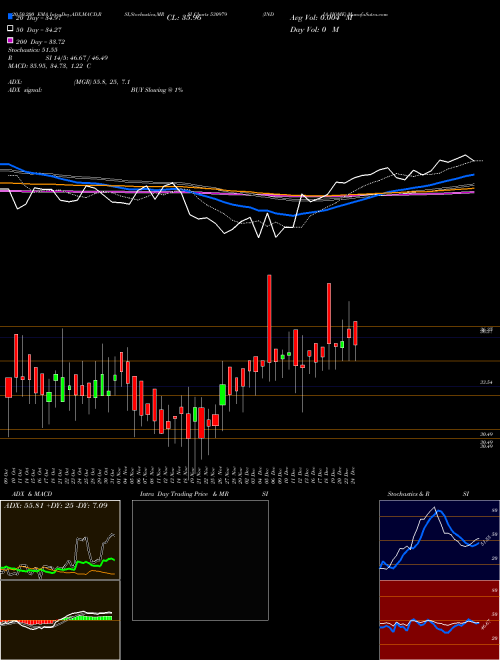Click the 'BUY Slowing @ 1%' signal text
The width and height of the screenshot is (500, 660).
(x=157, y=90)
